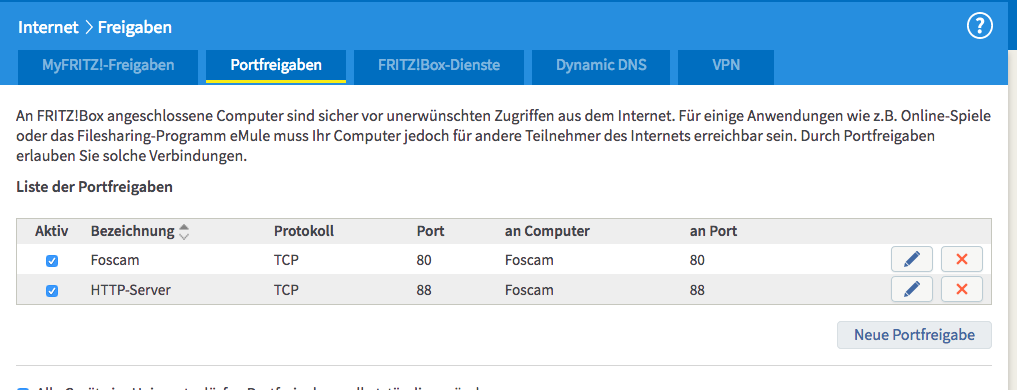The height and width of the screenshot is (390, 1017).
Task: Click the Liste der Portfreigaben heading
Action: click(x=95, y=188)
